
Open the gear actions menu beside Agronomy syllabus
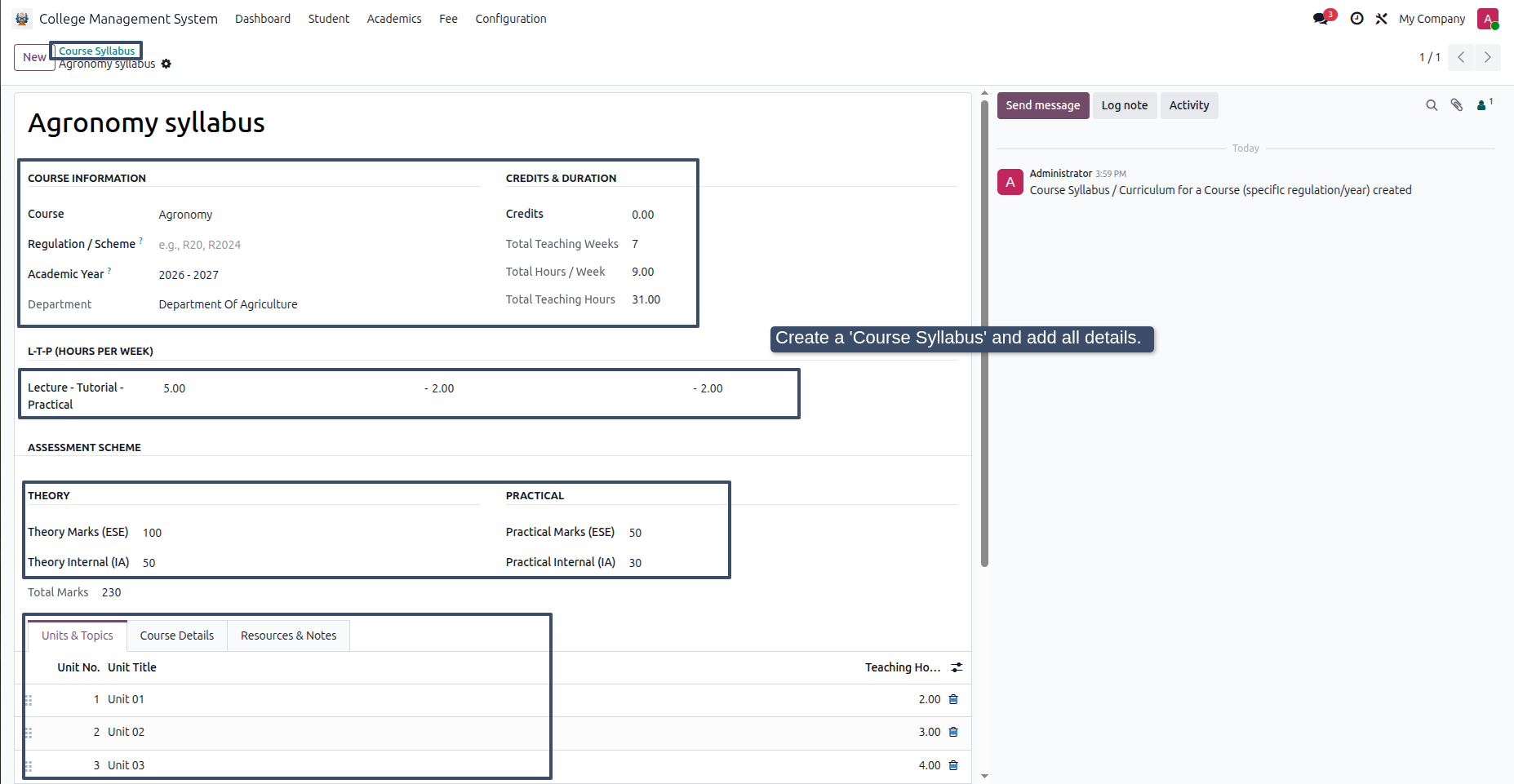[x=166, y=64]
